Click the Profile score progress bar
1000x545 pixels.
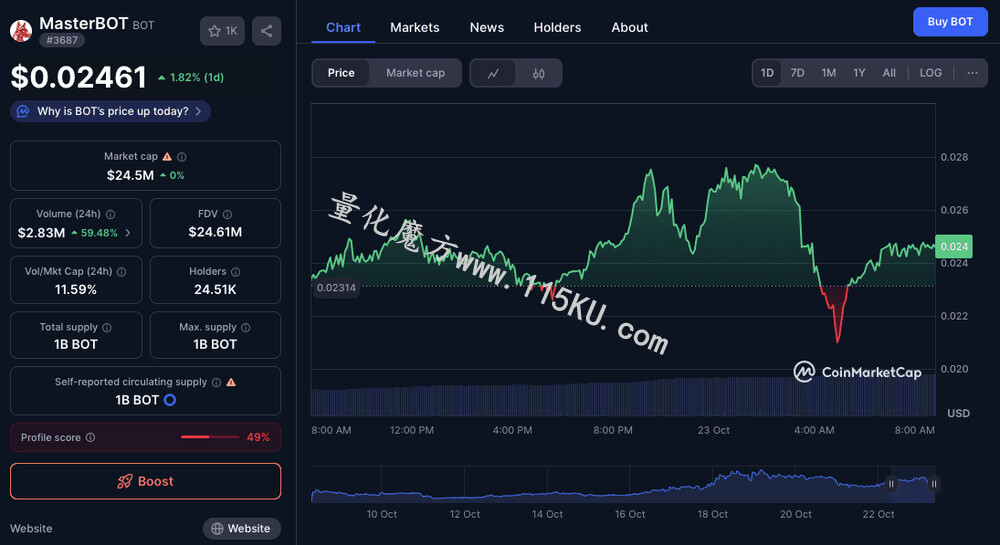[209, 437]
